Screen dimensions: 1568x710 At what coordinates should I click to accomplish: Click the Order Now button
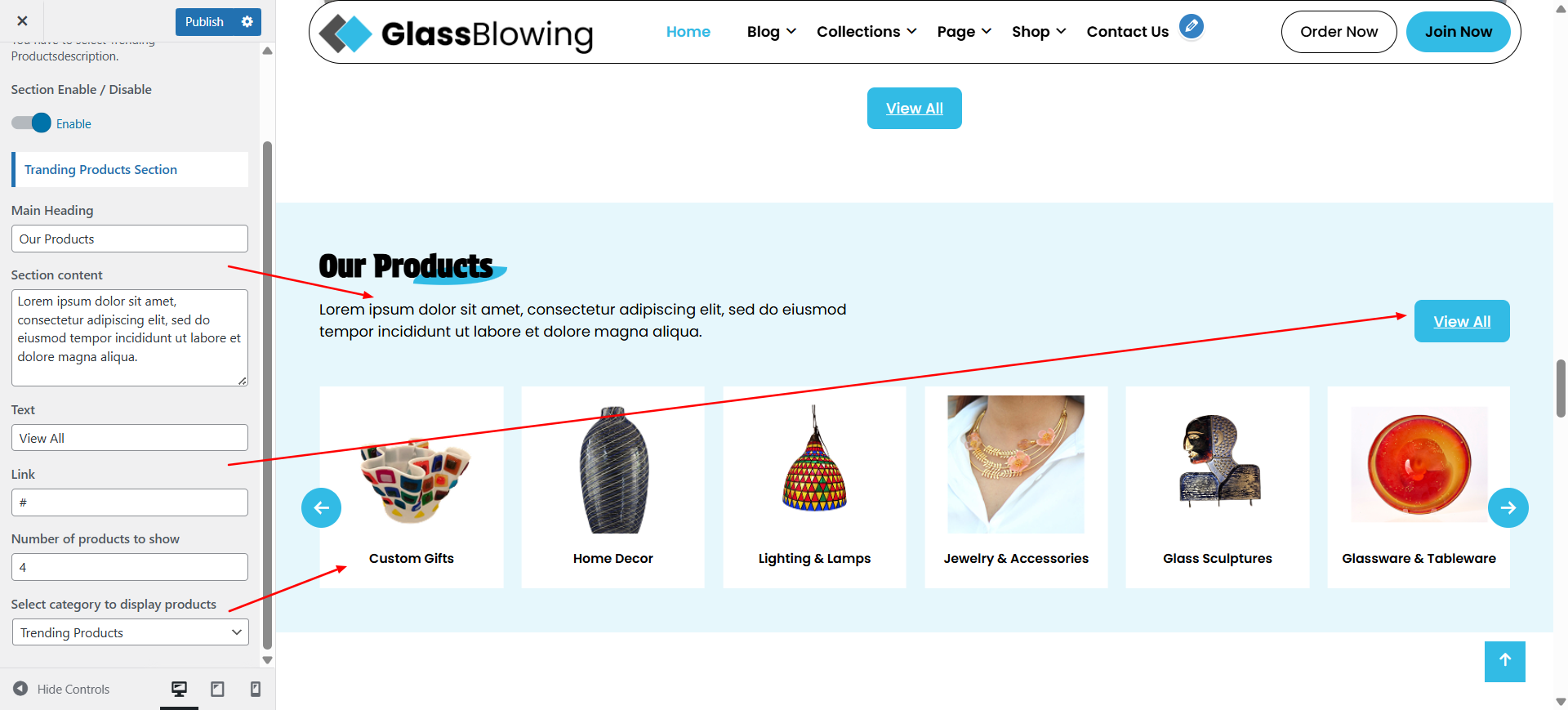pos(1339,32)
